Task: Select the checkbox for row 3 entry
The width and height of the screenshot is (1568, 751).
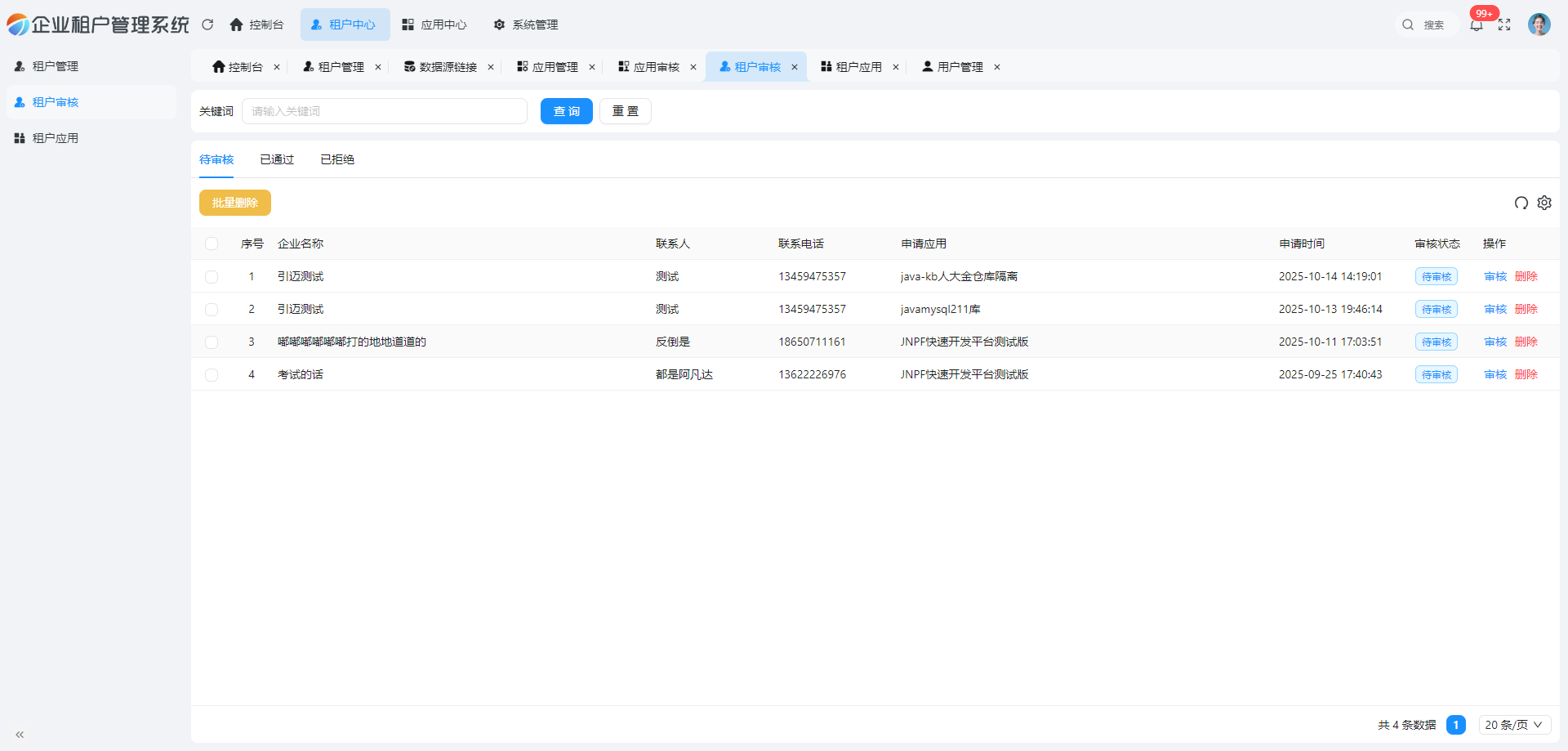Action: point(212,342)
